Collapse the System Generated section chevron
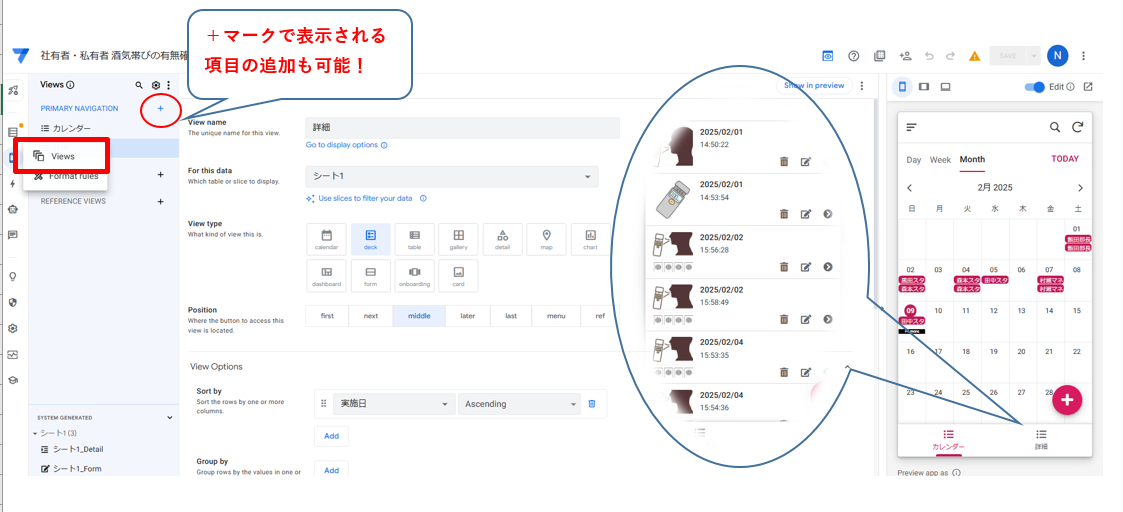 point(170,417)
